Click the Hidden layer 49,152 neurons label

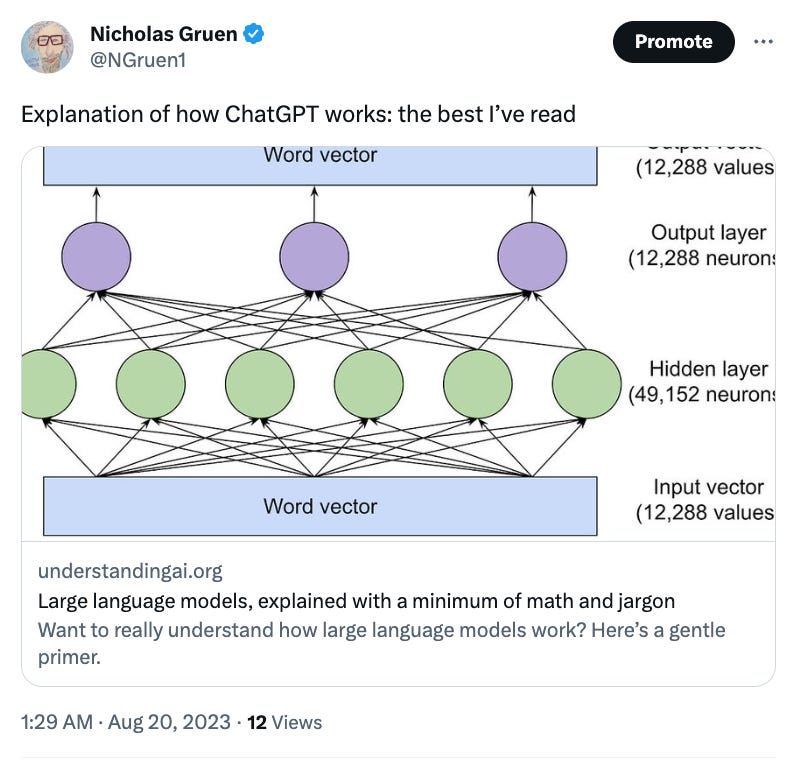click(x=702, y=382)
